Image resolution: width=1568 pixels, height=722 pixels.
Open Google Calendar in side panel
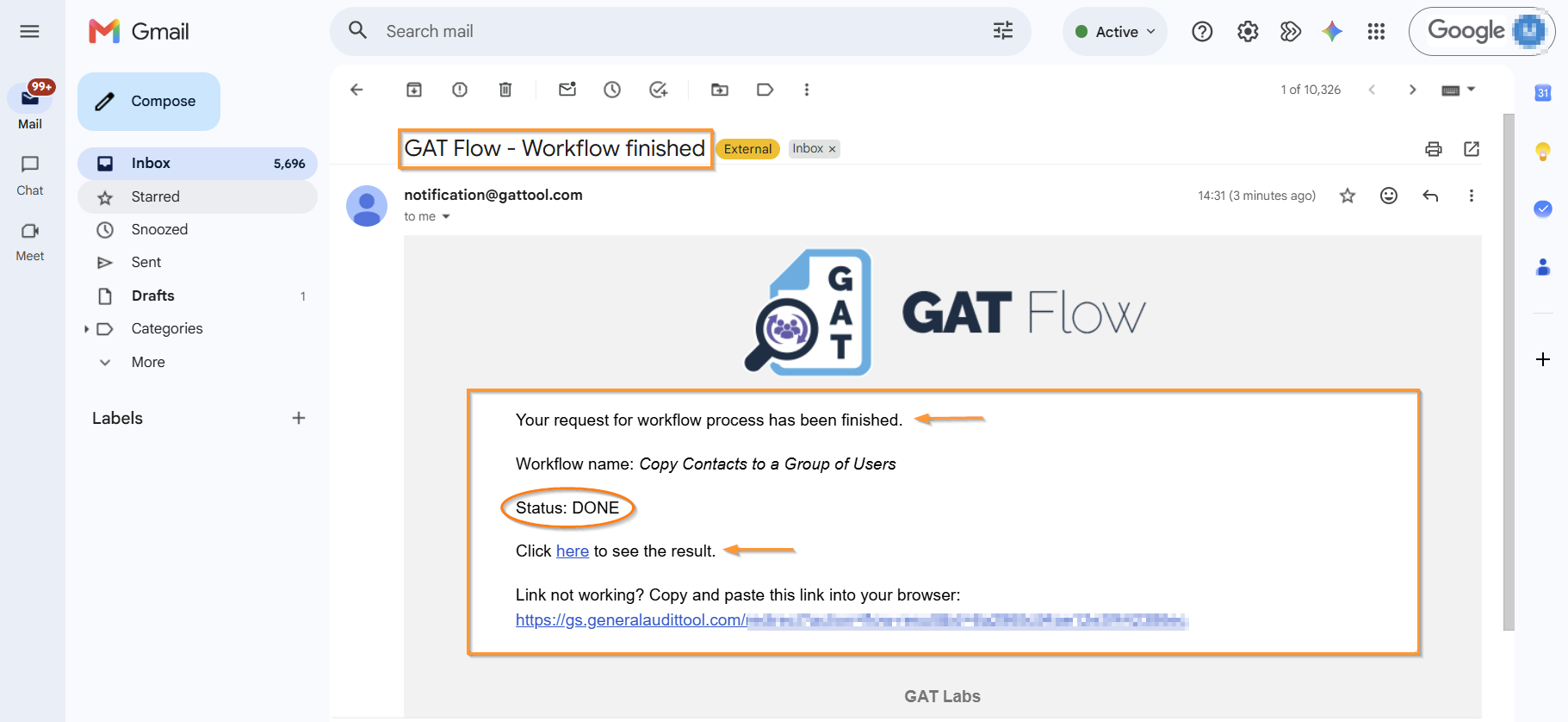1543,93
